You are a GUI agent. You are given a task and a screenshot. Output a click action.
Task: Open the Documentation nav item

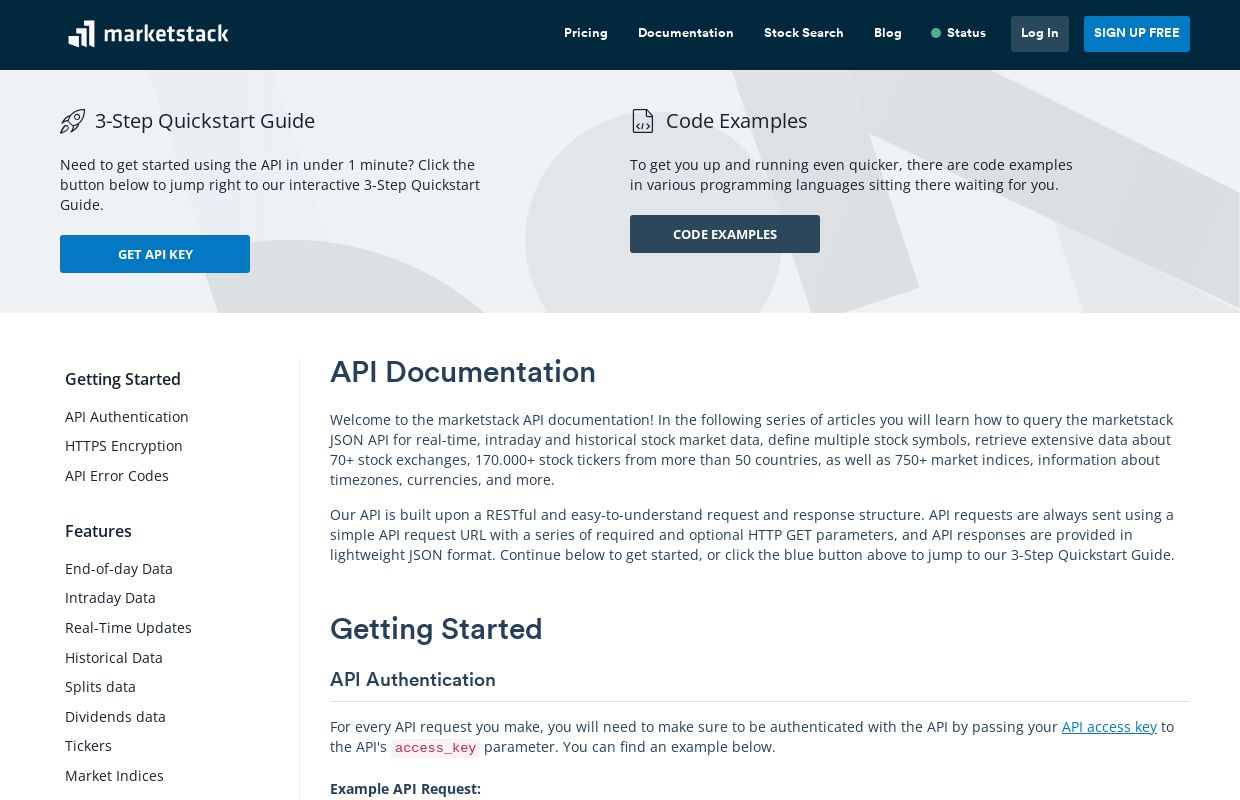[686, 33]
